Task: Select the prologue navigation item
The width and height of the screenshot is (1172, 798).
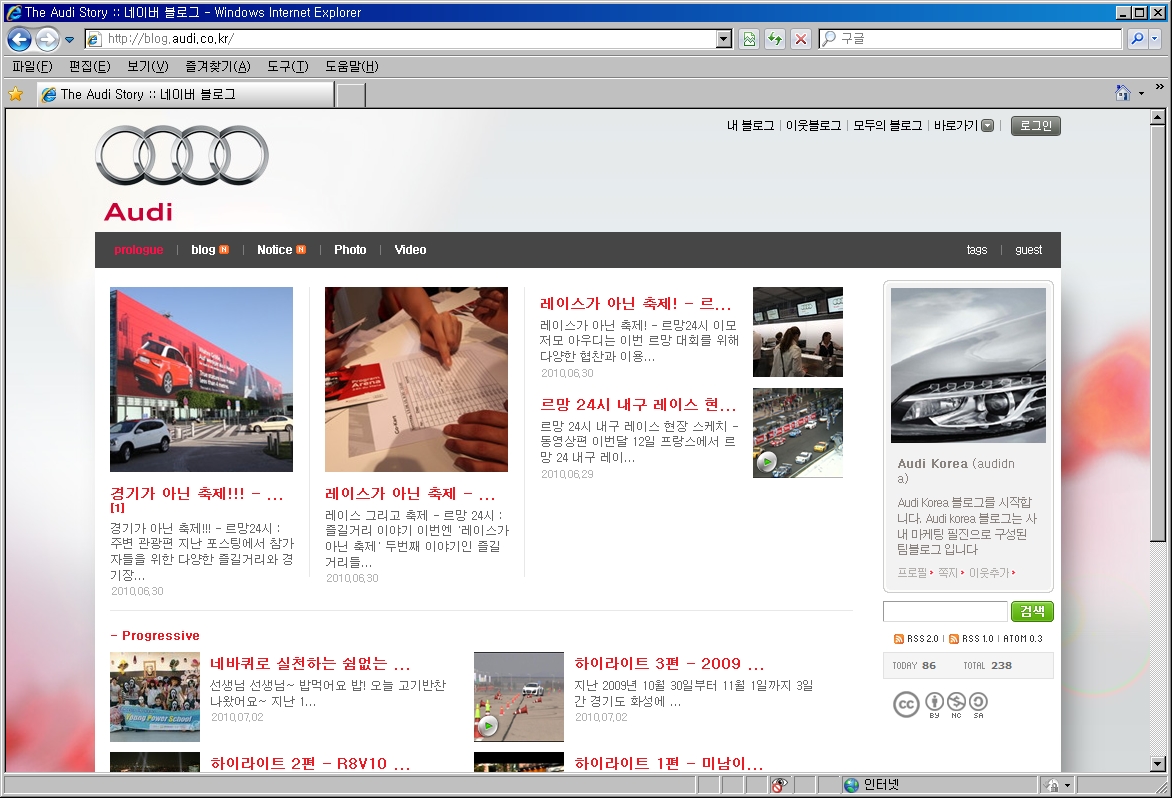Action: (x=138, y=250)
